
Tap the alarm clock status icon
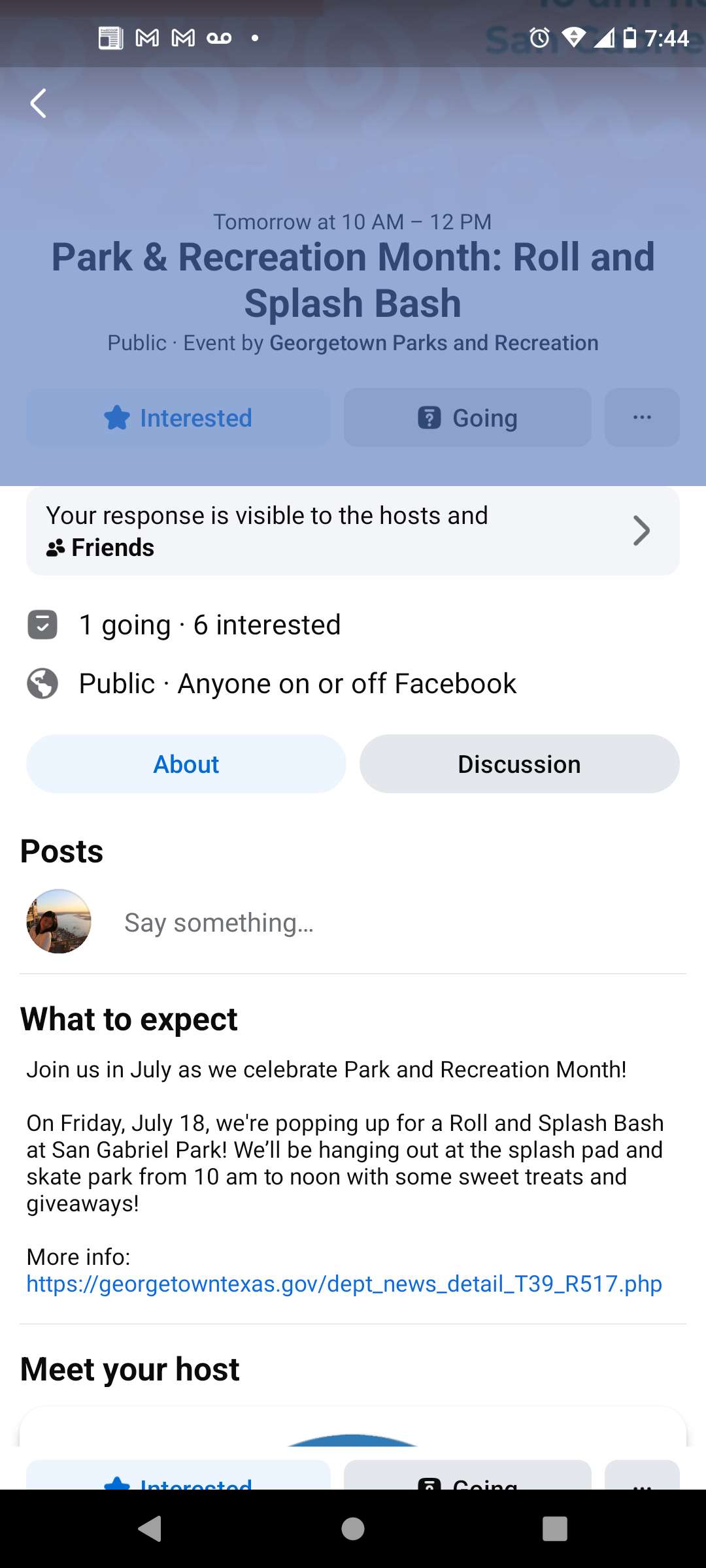pyautogui.click(x=539, y=38)
